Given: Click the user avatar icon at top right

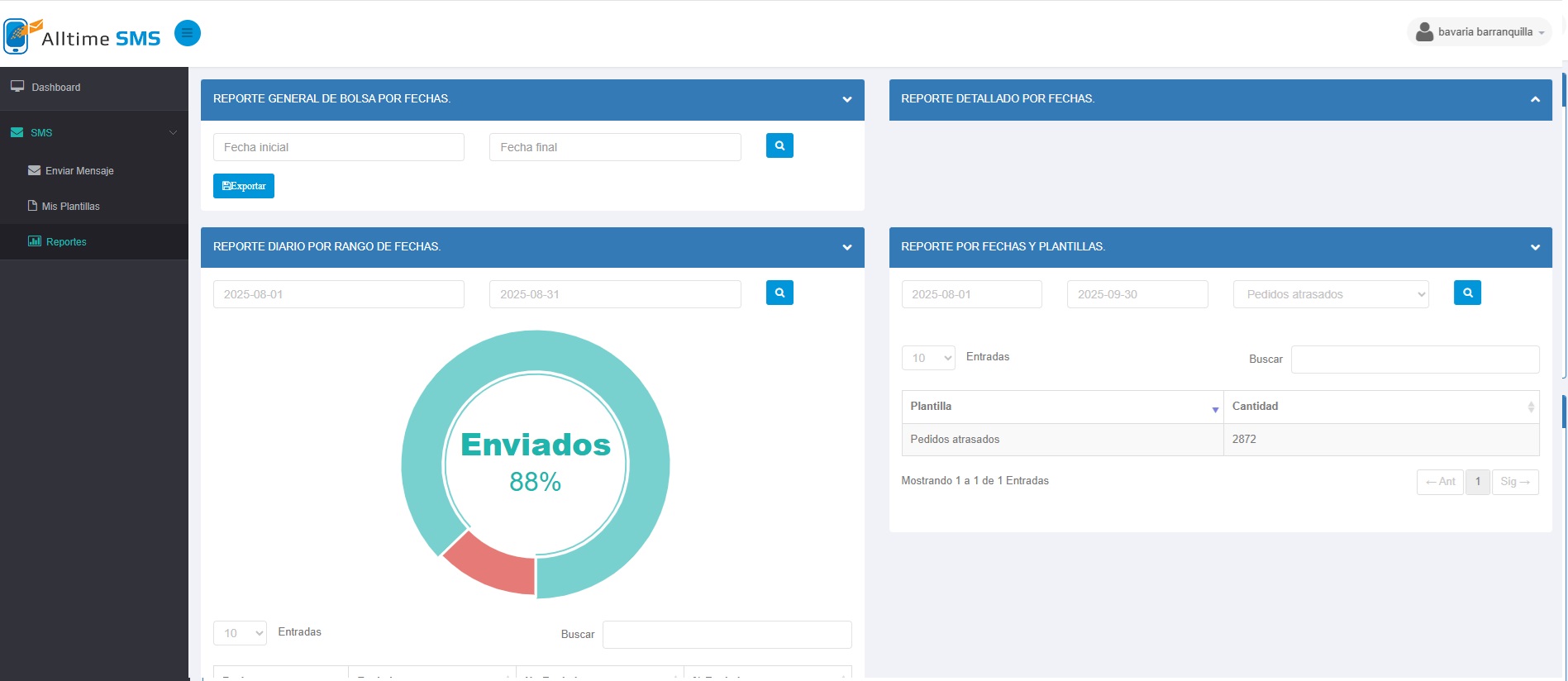Looking at the screenshot, I should point(1424,32).
